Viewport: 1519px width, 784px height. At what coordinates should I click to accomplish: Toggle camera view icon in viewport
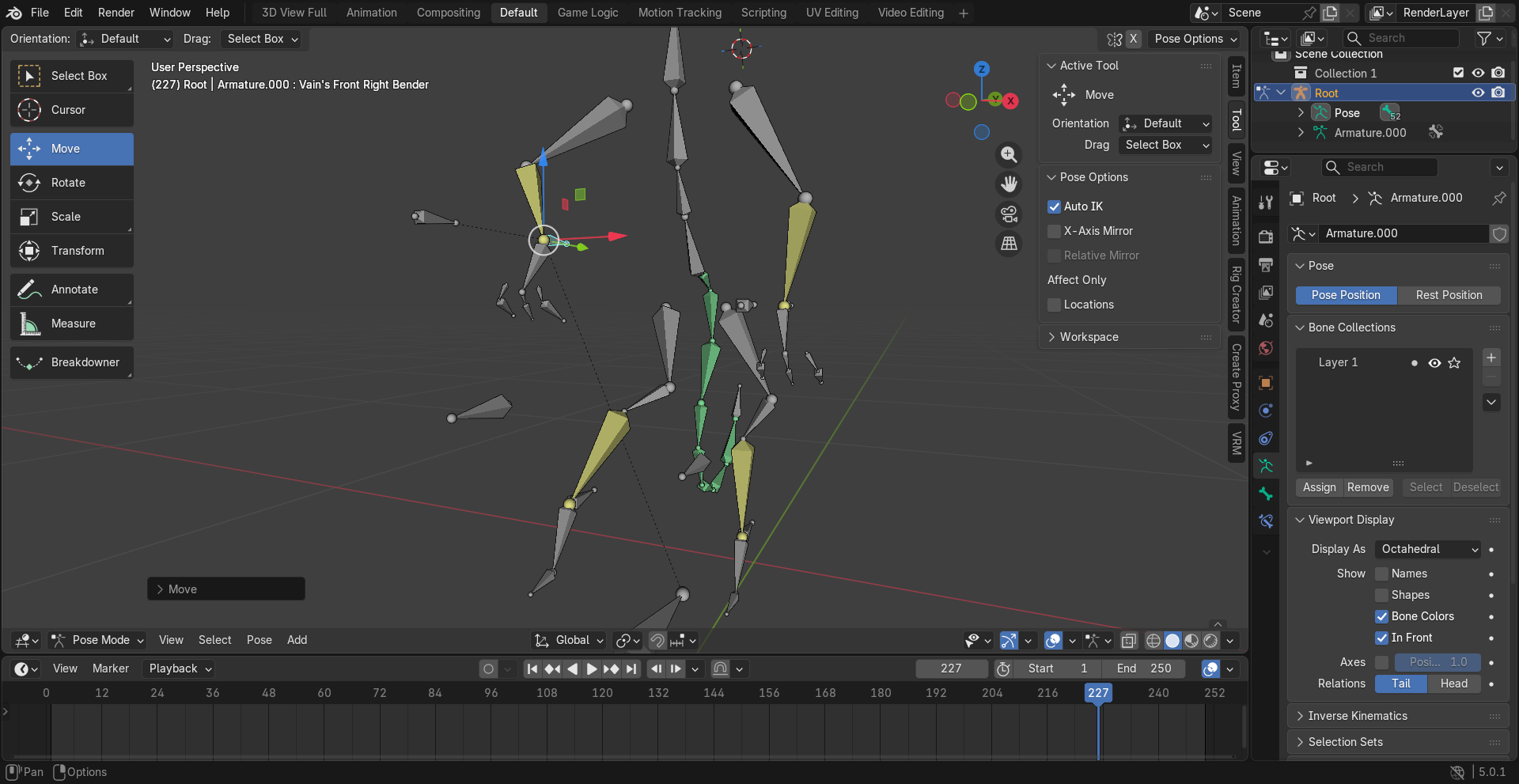pyautogui.click(x=1009, y=214)
